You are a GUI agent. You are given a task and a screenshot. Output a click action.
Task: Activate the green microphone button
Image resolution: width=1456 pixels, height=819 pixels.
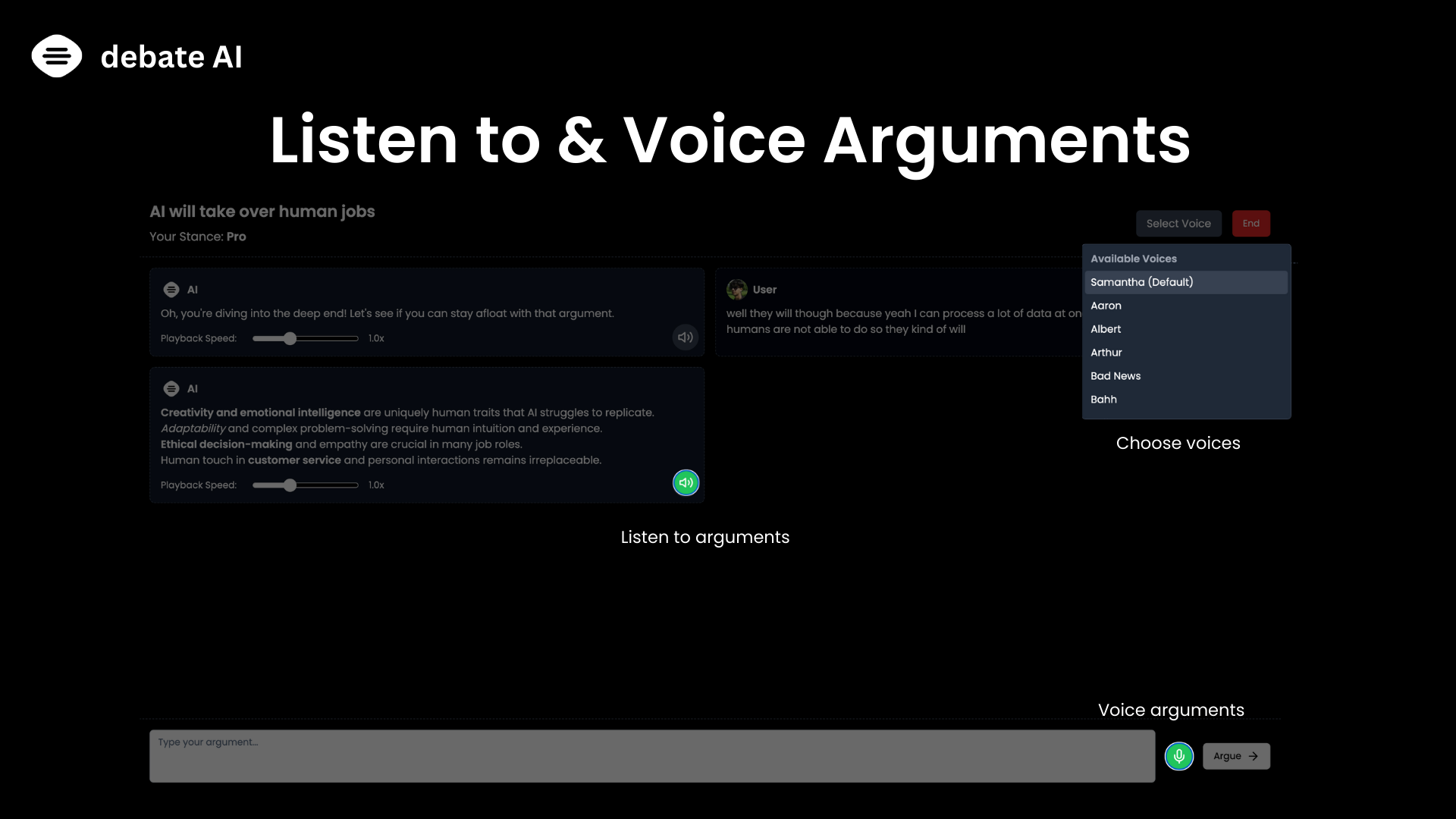[x=1179, y=756]
